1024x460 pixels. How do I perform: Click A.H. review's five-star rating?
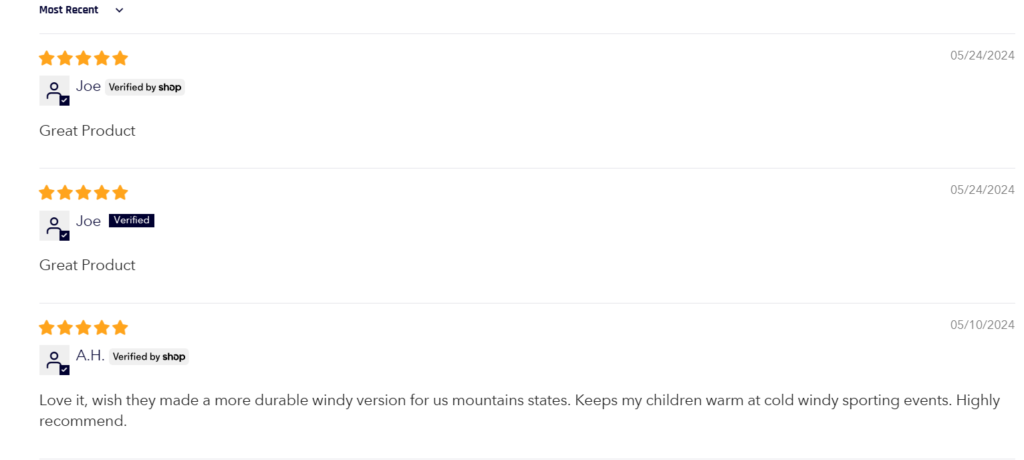tap(83, 328)
